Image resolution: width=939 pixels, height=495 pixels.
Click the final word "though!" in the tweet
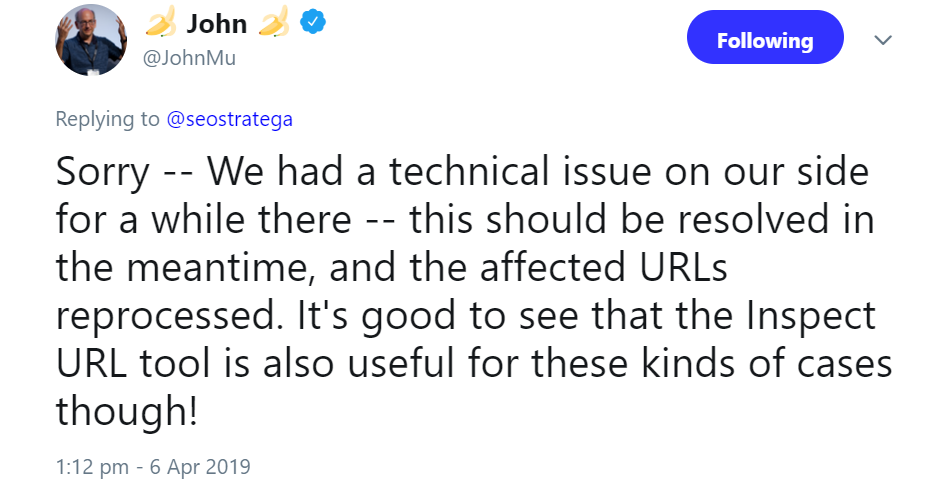point(125,412)
